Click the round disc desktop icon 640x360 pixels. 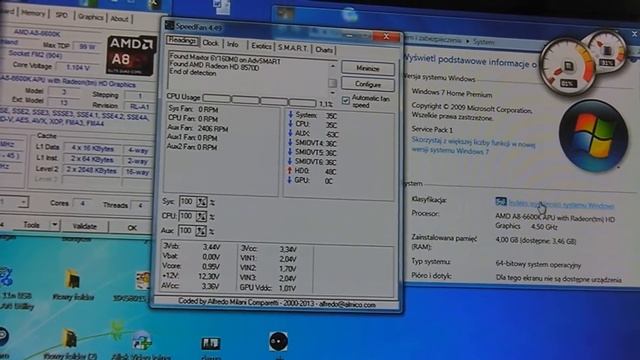(279, 341)
